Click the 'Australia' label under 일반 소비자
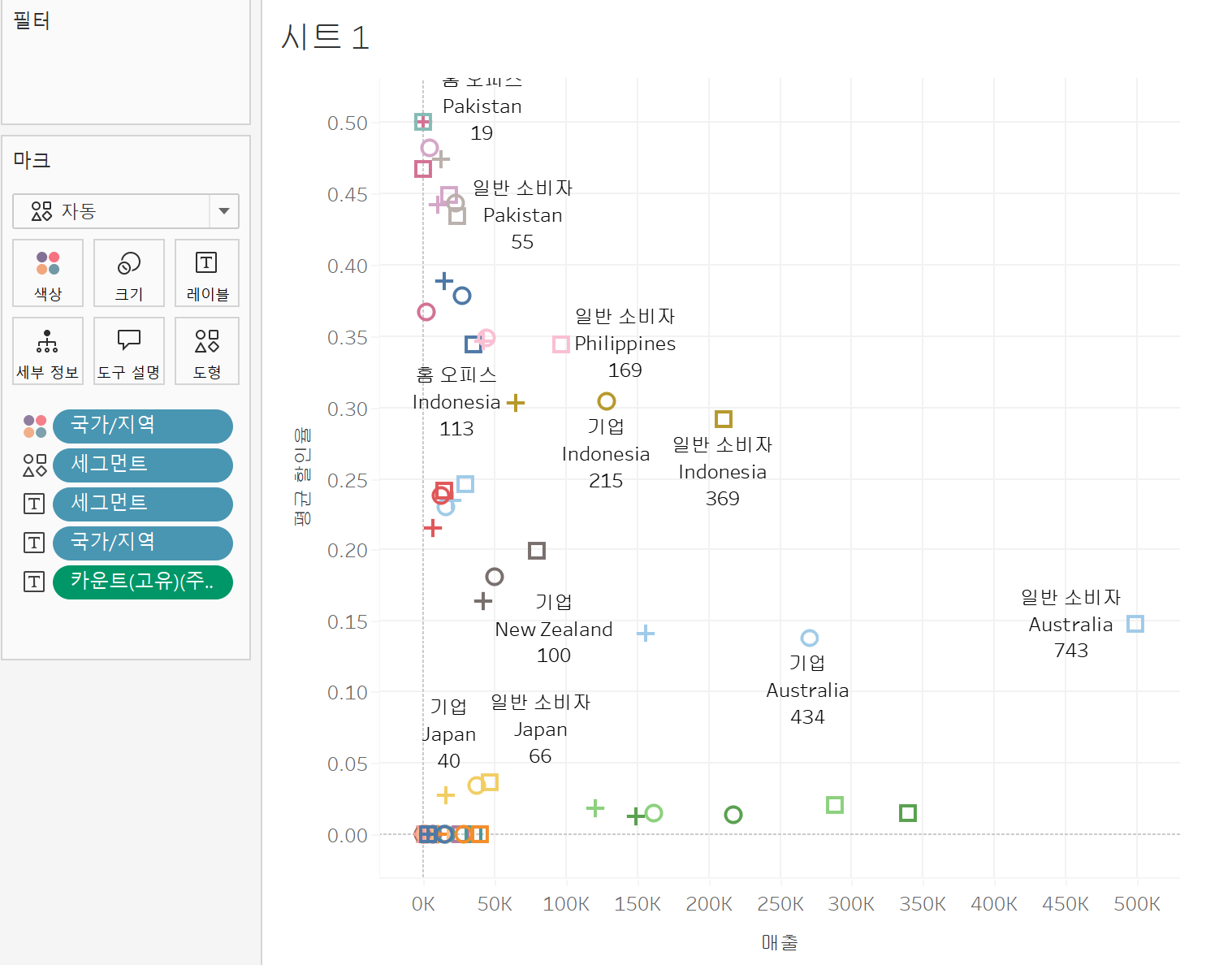The width and height of the screenshot is (1232, 965). point(1070,625)
